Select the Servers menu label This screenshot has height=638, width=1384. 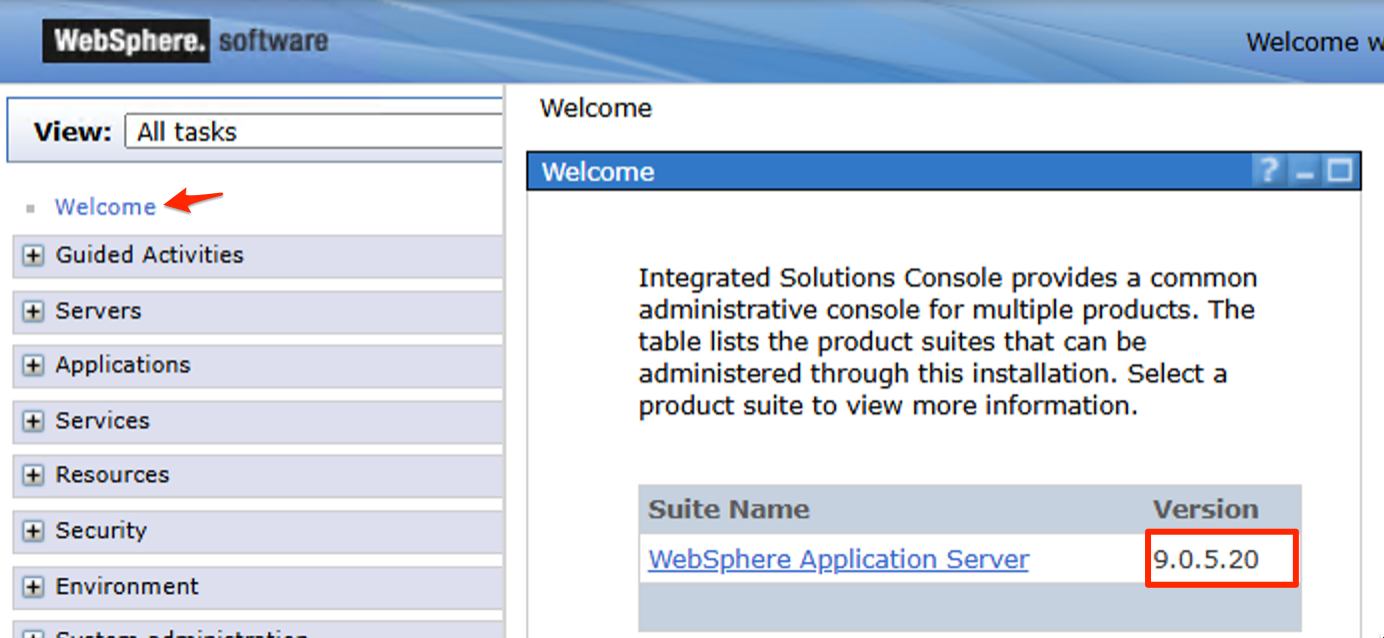(98, 311)
